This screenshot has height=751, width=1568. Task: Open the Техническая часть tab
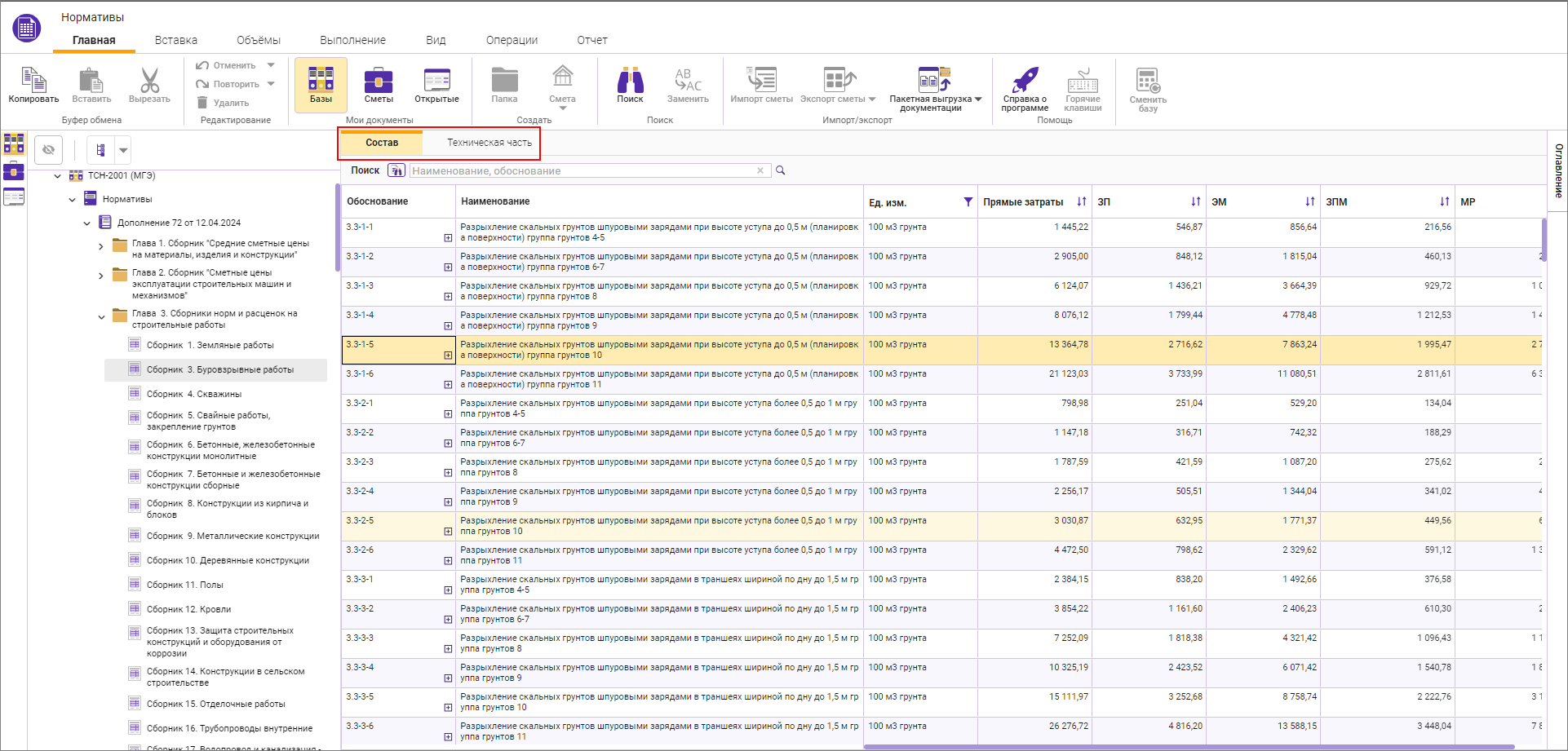[489, 143]
